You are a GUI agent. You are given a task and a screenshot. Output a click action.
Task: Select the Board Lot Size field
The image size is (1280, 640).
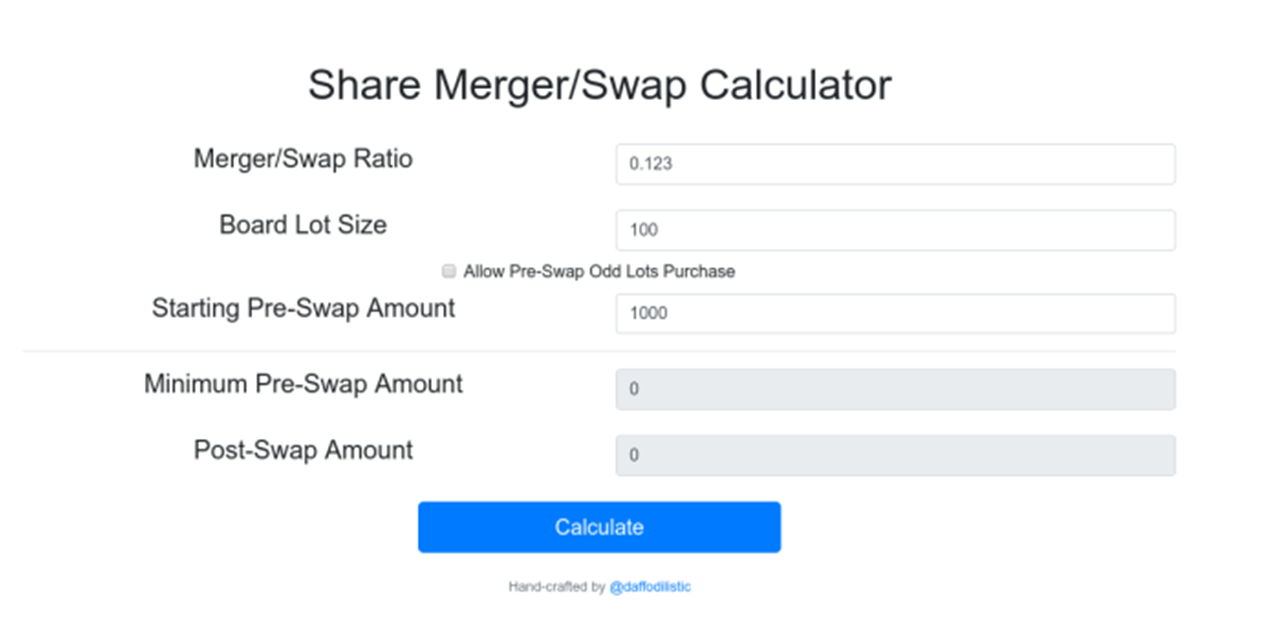tap(895, 230)
